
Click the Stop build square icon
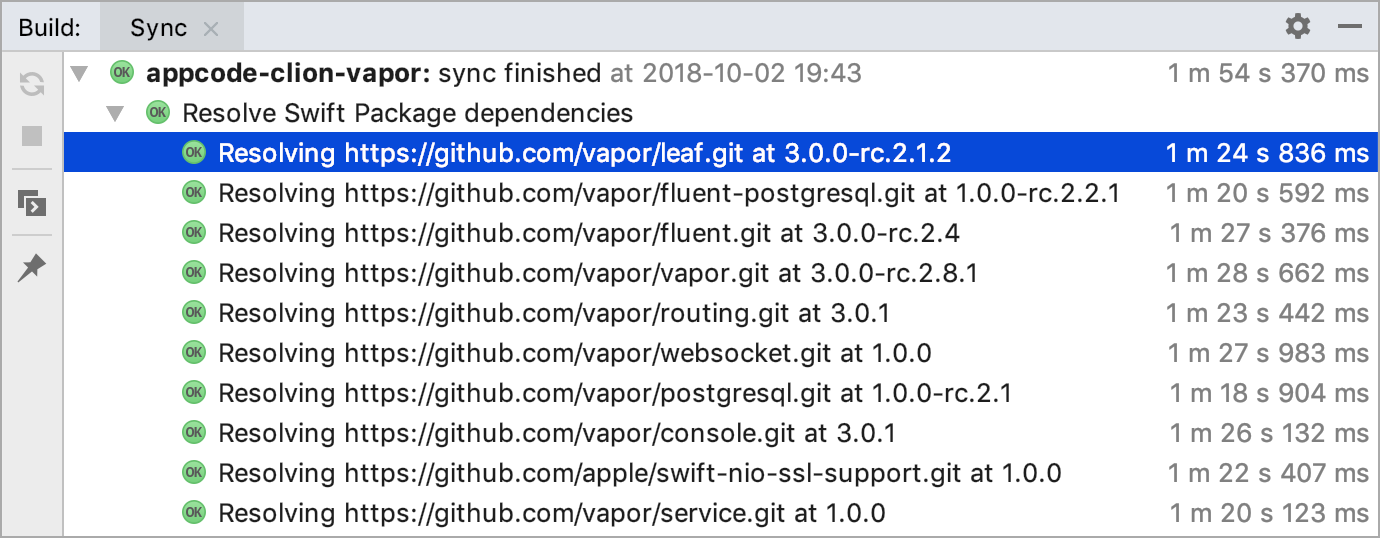coord(32,135)
